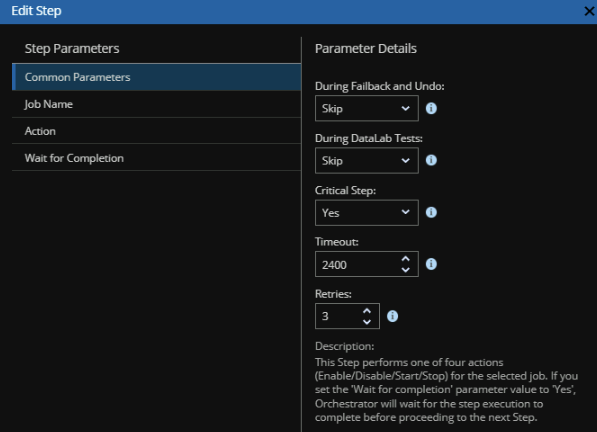The image size is (597, 432).
Task: Open During DataLab Tests dropdown
Action: (x=367, y=161)
